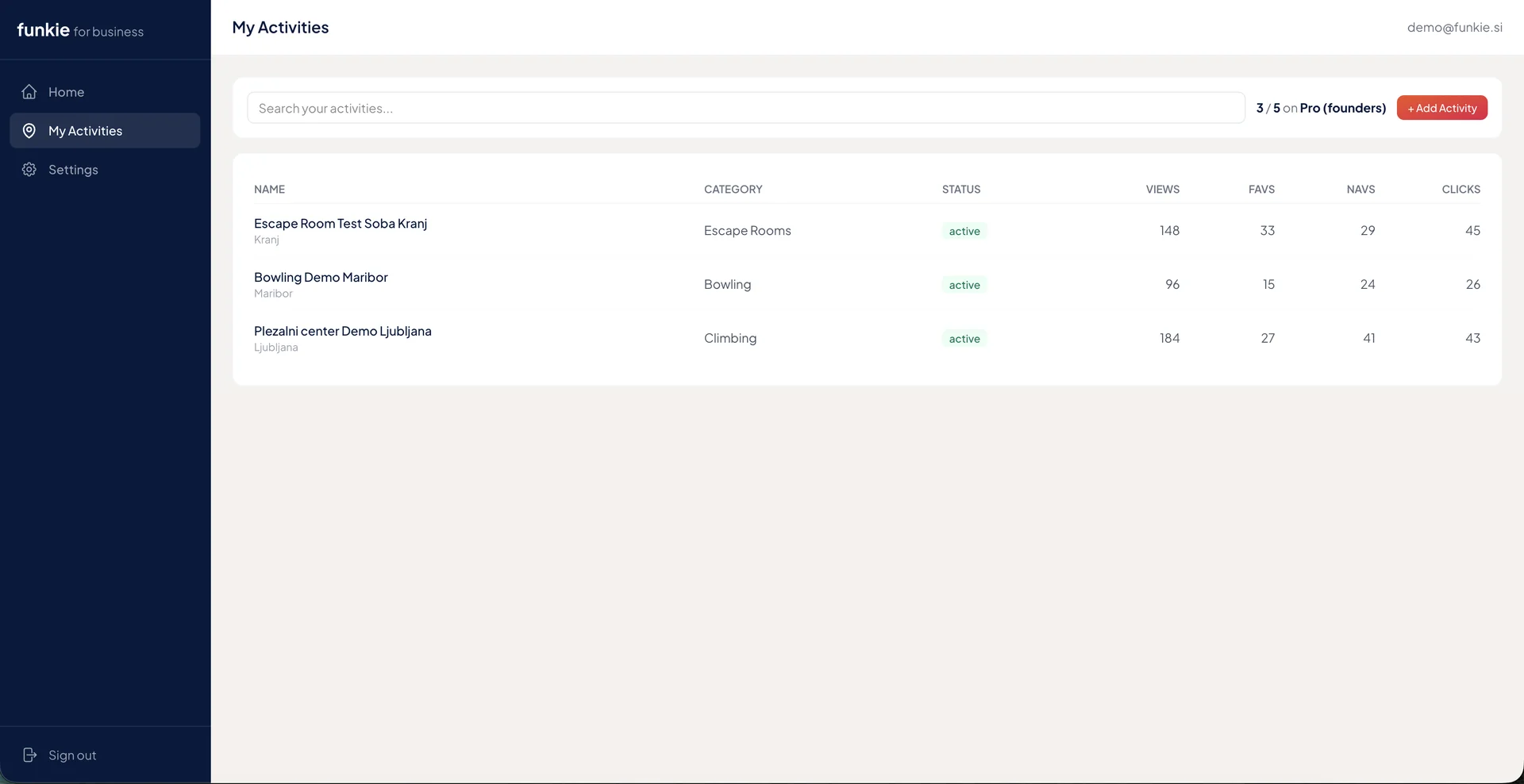Click the NAVS column header
The height and width of the screenshot is (784, 1524).
click(1360, 189)
